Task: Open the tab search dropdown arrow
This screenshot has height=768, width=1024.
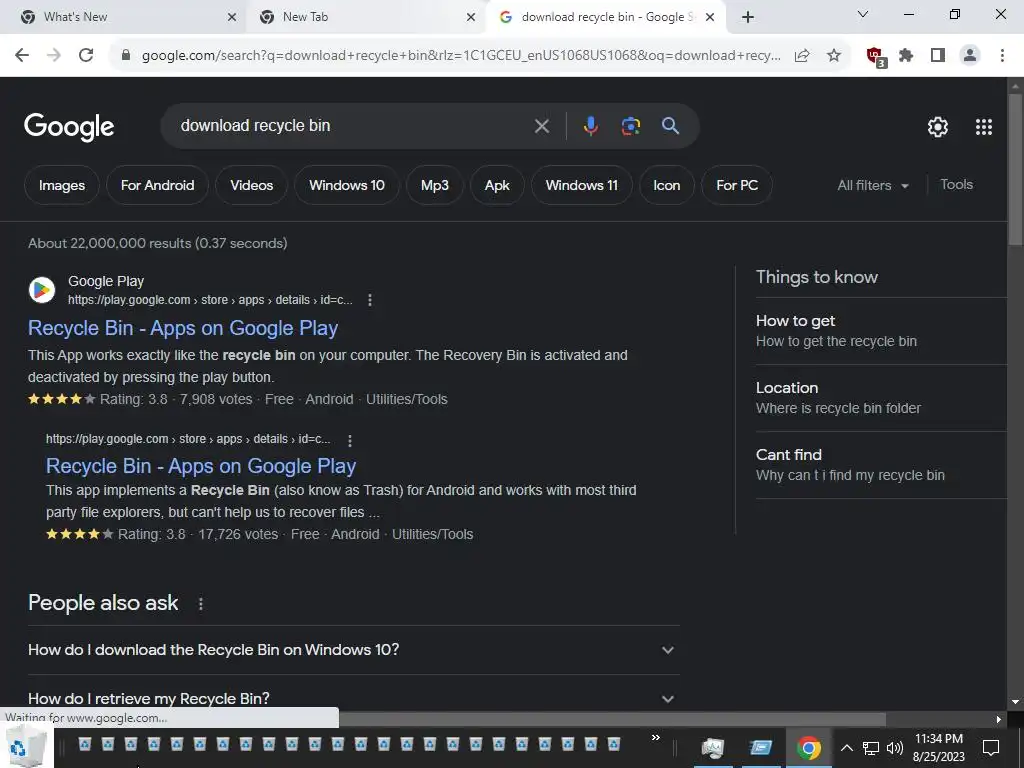Action: [863, 14]
